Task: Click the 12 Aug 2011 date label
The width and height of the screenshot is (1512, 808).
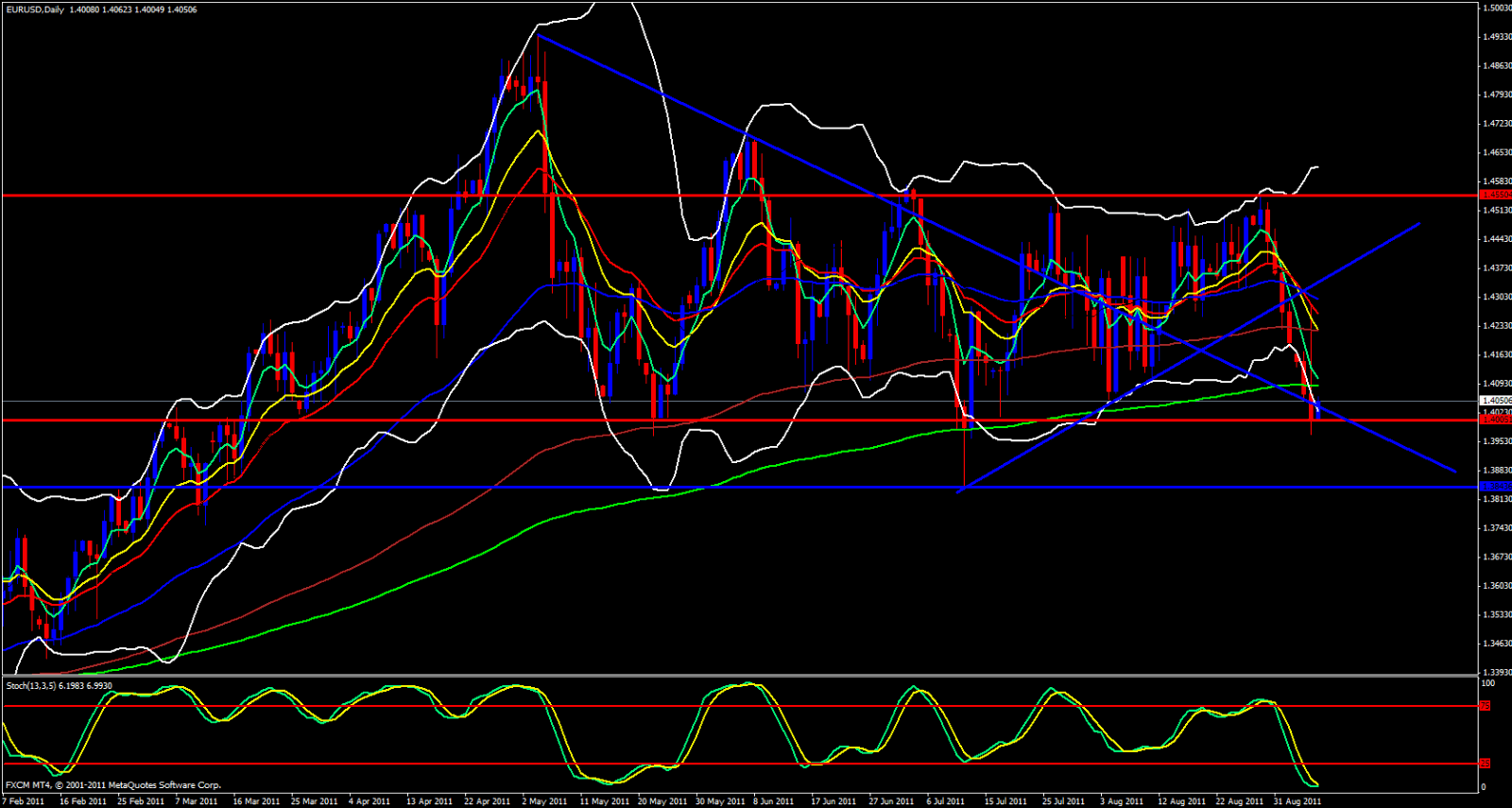Action: coord(1181,801)
